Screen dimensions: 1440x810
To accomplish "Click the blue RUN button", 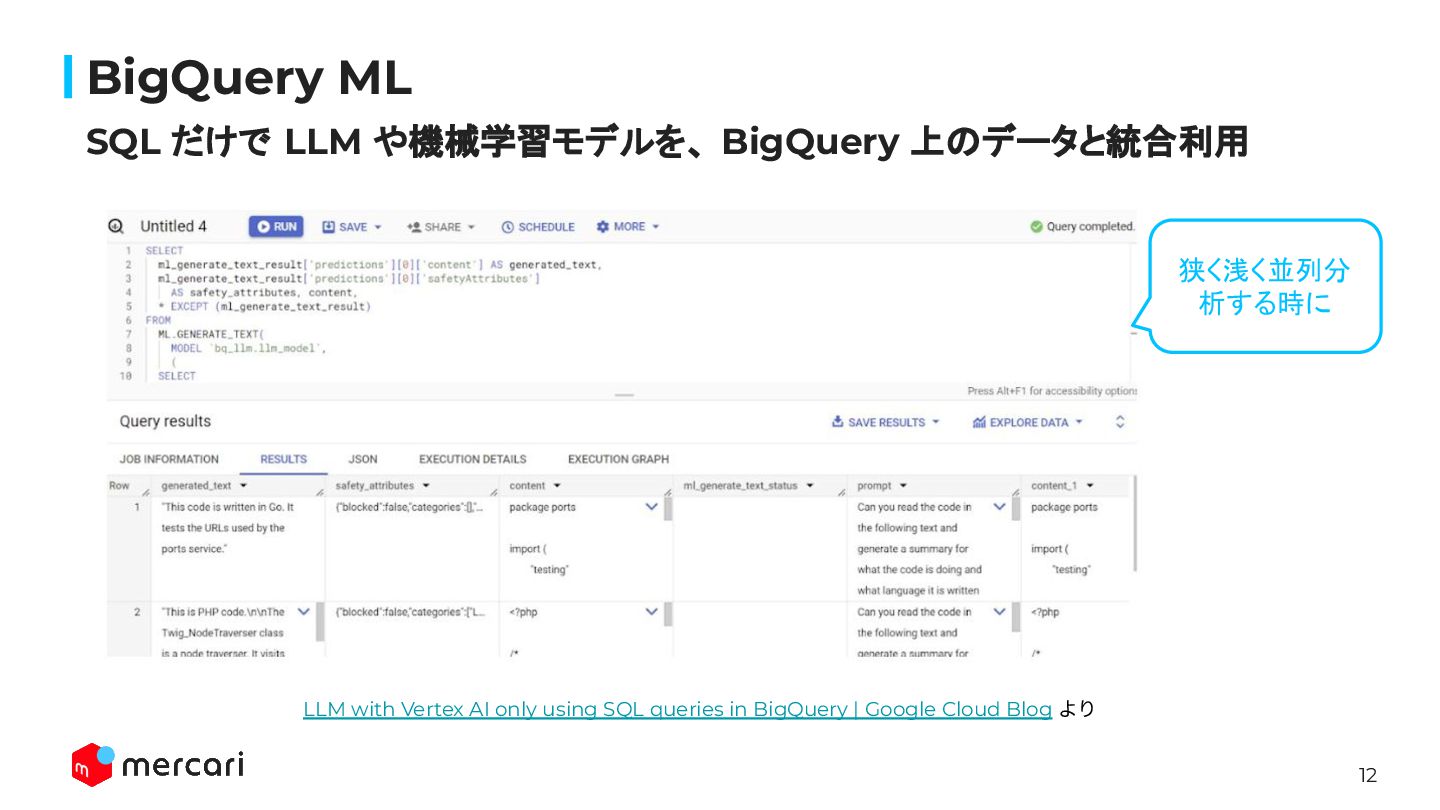I will point(276,227).
